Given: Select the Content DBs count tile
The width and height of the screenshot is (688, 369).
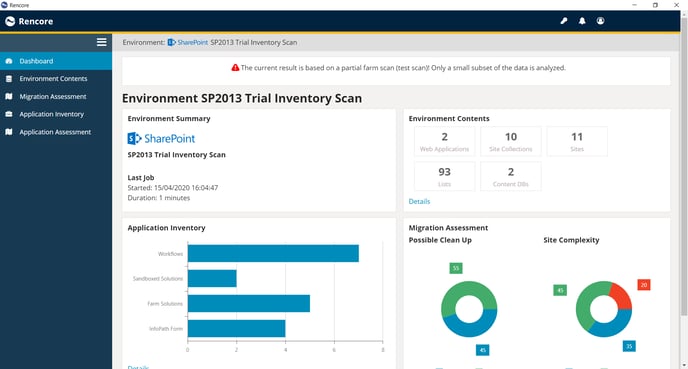Looking at the screenshot, I should [x=511, y=176].
